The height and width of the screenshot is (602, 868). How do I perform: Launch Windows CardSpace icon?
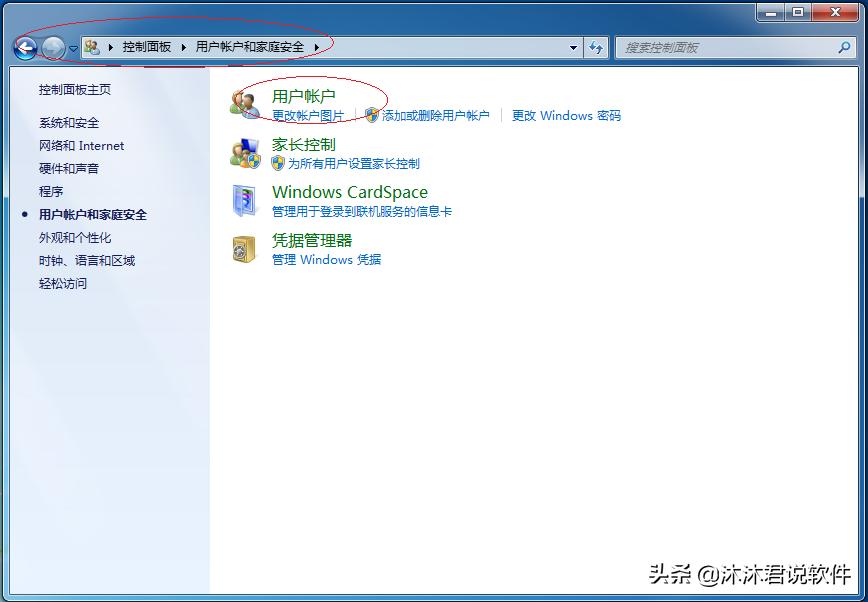(x=350, y=192)
